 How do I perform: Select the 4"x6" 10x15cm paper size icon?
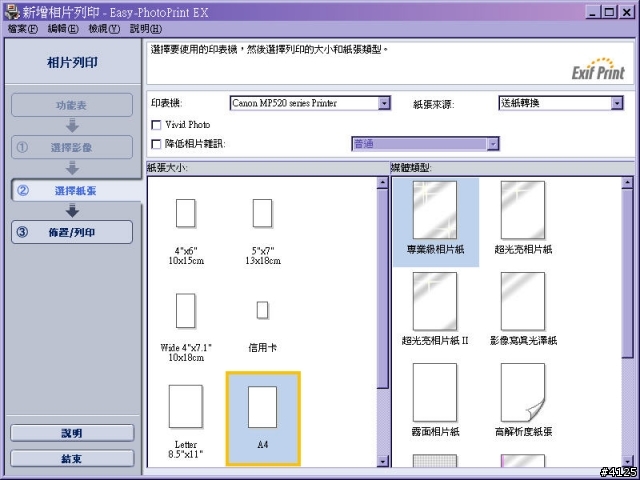pyautogui.click(x=186, y=213)
